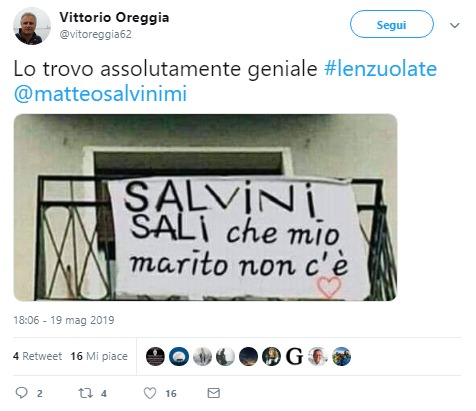The width and height of the screenshot is (476, 411).
Task: View the 4 Retweet list
Action: click(38, 356)
